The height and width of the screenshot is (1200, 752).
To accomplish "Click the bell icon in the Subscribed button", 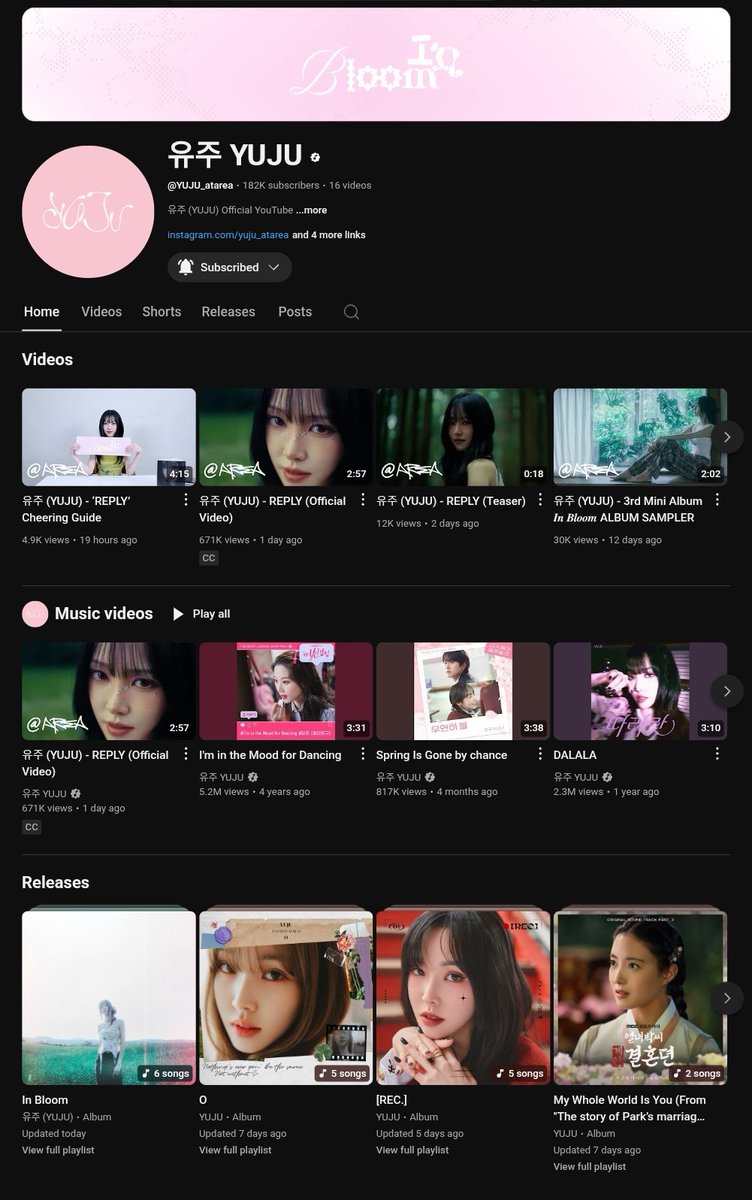I will click(x=186, y=267).
